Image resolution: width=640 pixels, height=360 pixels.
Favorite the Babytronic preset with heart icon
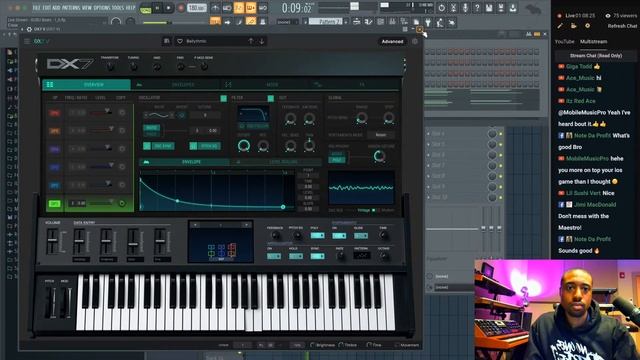(x=180, y=41)
